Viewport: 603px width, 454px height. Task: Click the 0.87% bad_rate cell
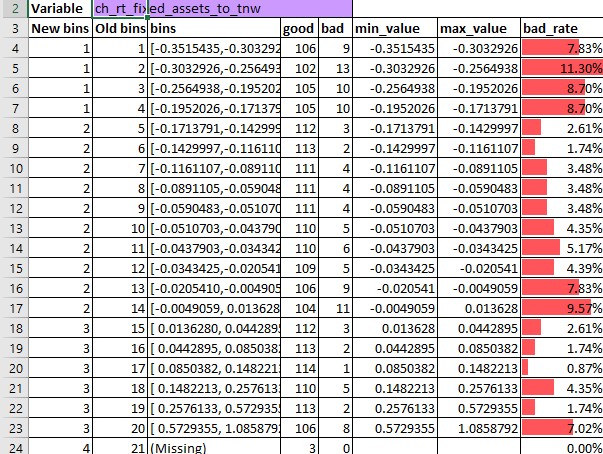click(x=562, y=368)
